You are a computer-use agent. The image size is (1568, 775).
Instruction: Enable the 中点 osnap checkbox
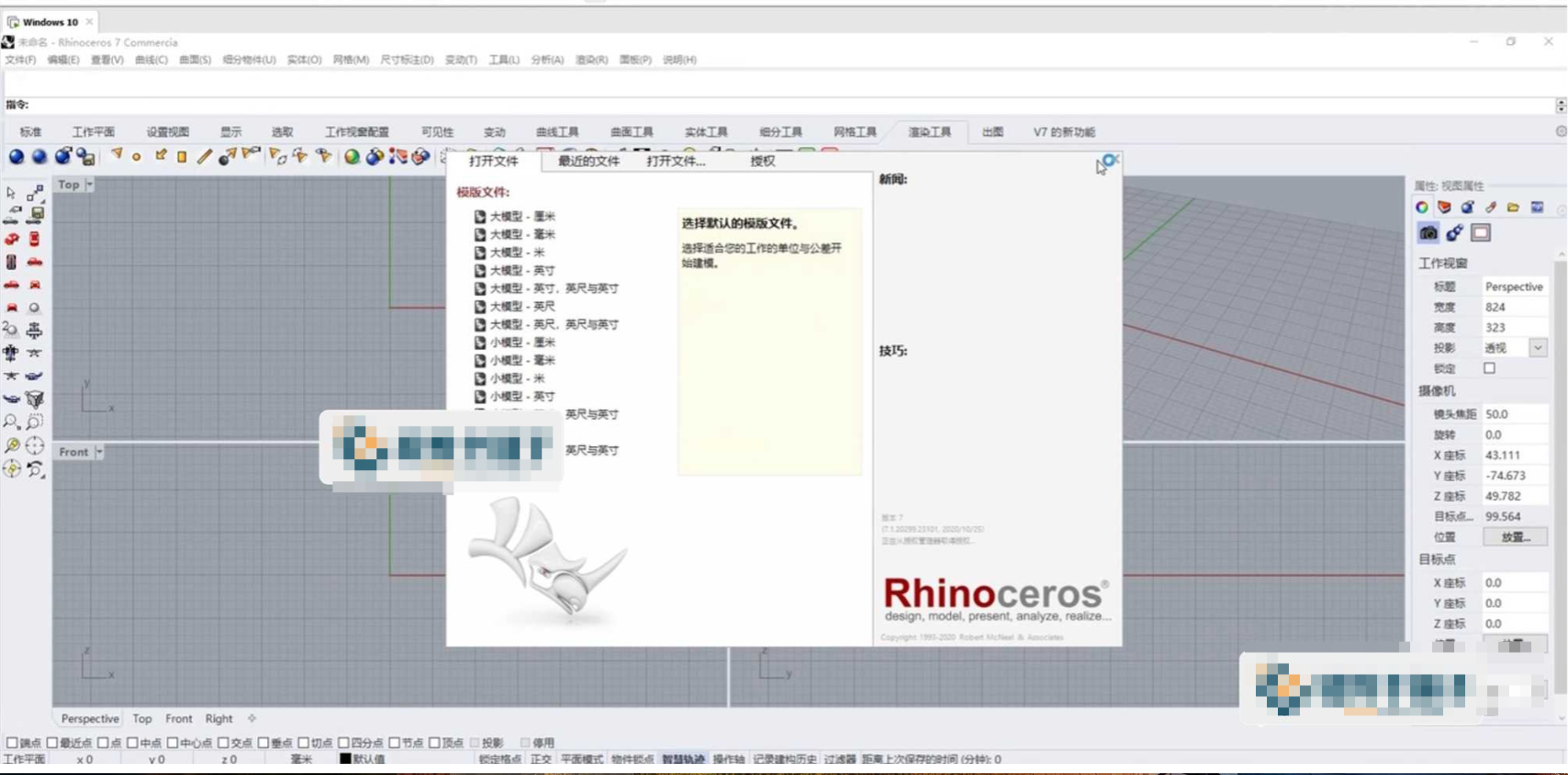click(x=132, y=743)
